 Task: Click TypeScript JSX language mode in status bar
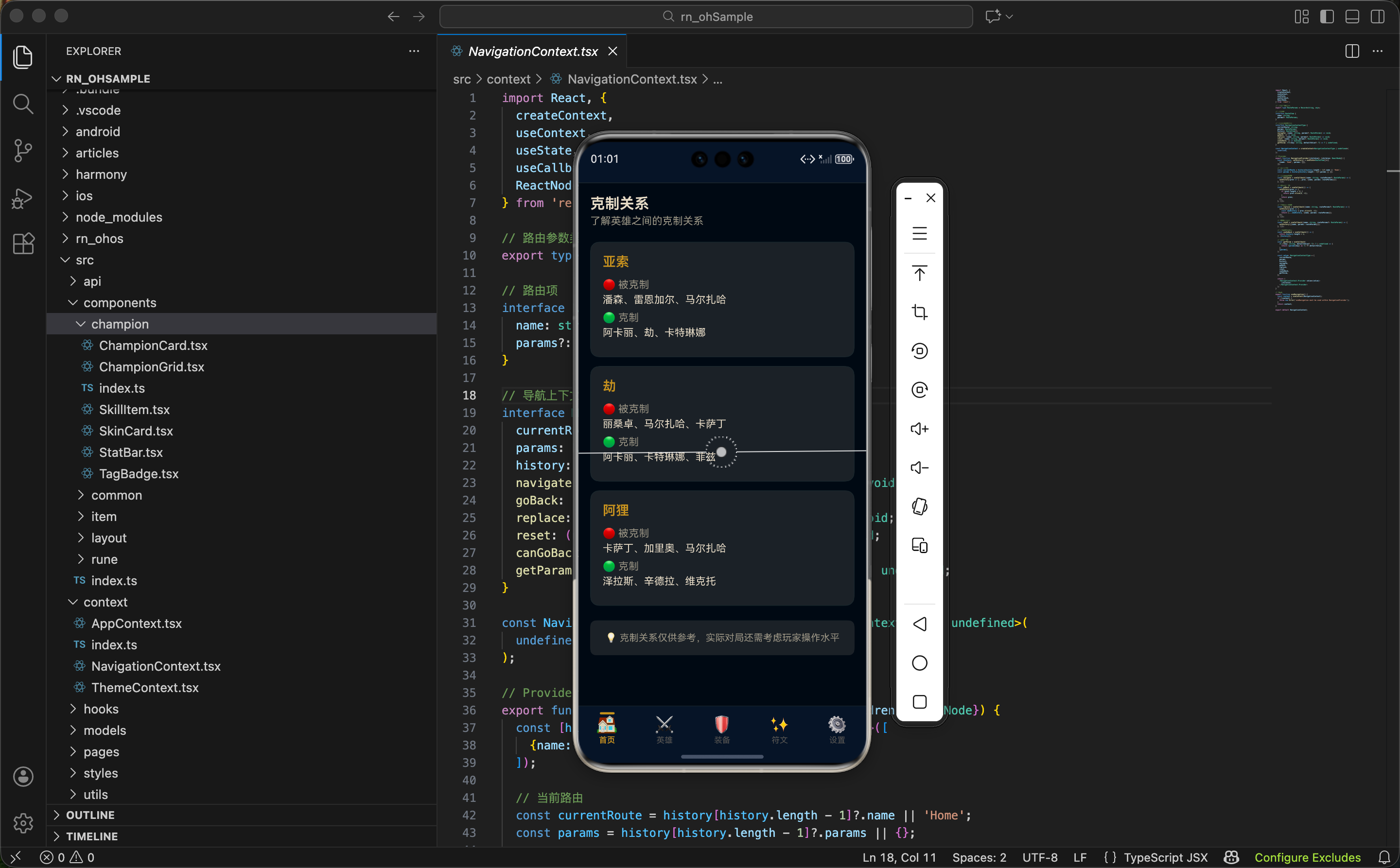click(1165, 857)
